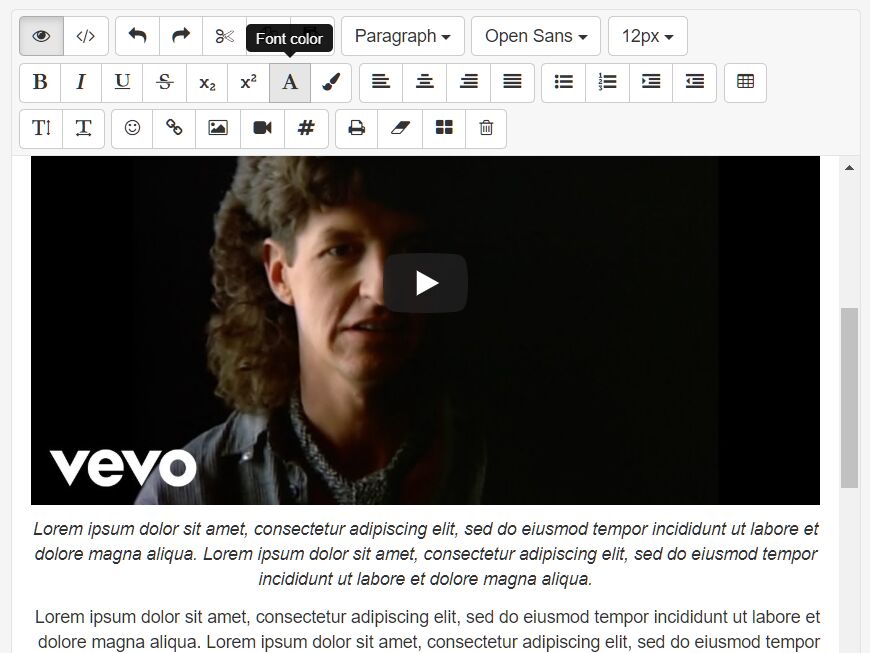Open the four-squares blocks tool
The width and height of the screenshot is (870, 653).
444,128
